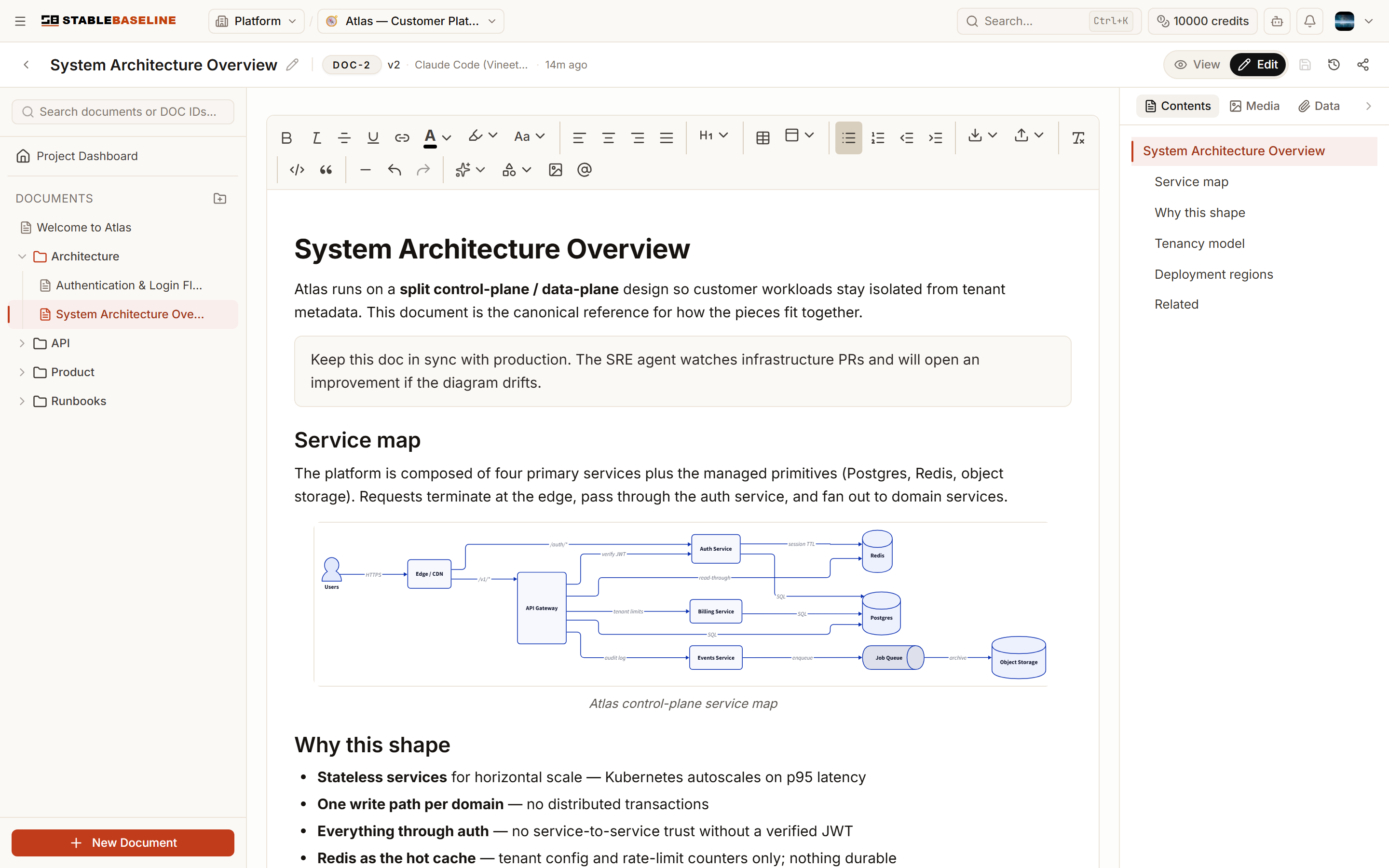Insert a table

[x=763, y=138]
